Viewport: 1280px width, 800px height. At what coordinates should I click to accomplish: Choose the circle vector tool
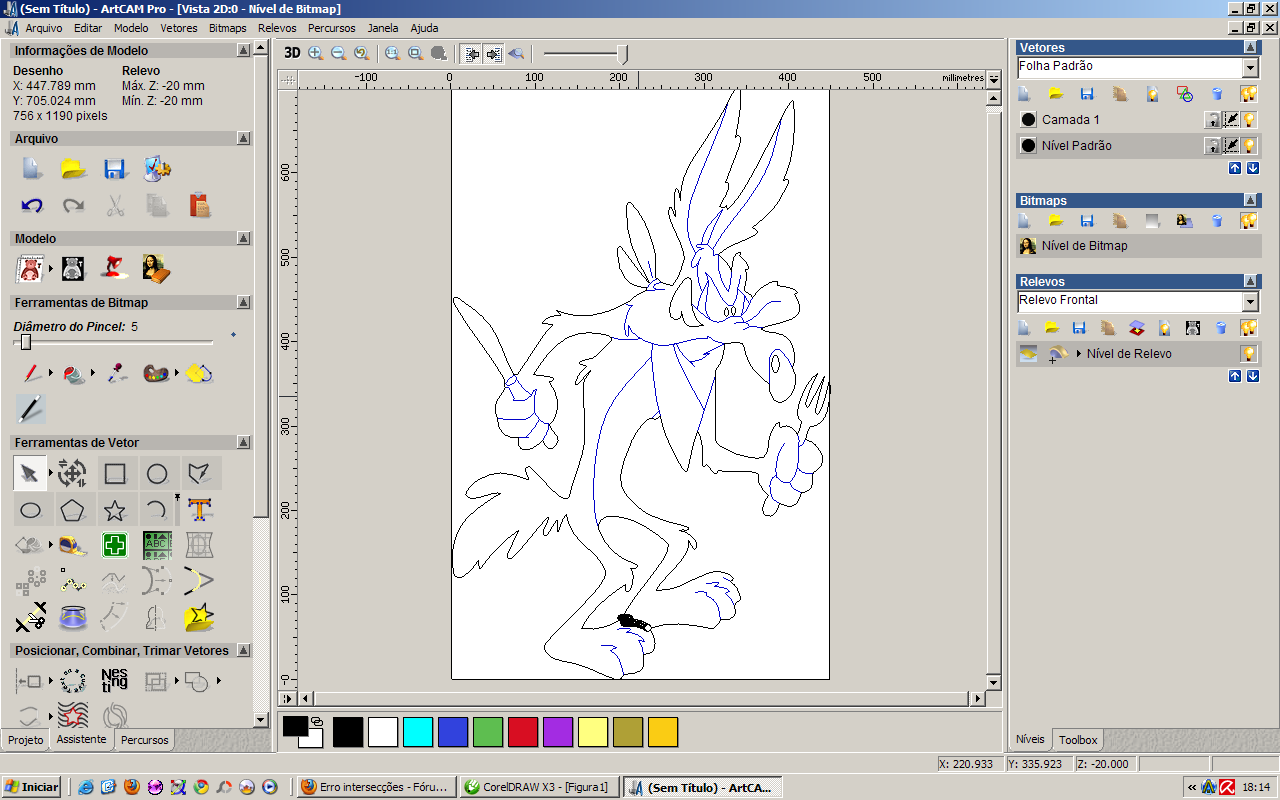[x=157, y=473]
